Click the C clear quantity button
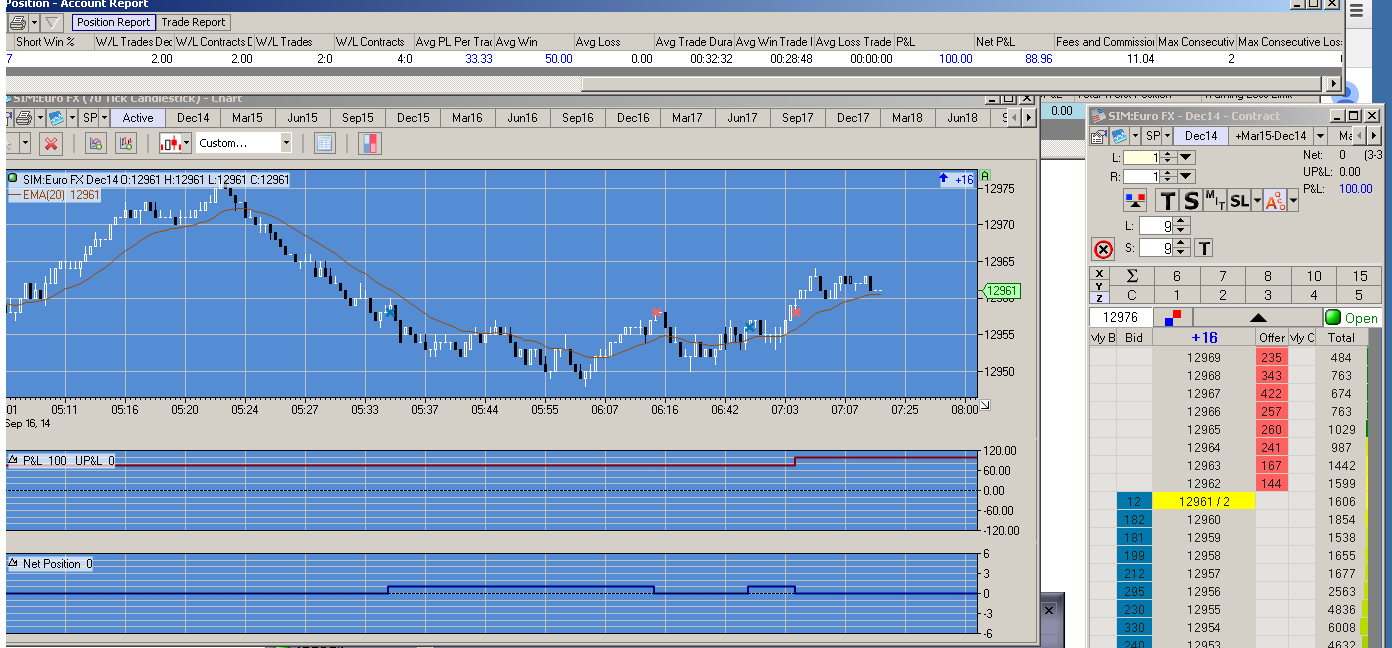The width and height of the screenshot is (1392, 648). point(1132,295)
